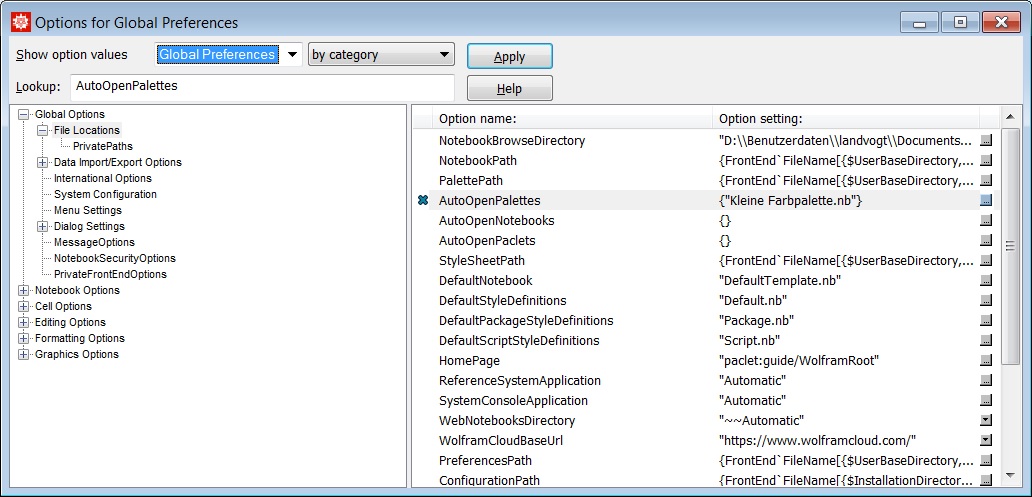Open WebNotebooksDirectory value dropdown
The width and height of the screenshot is (1032, 497).
[x=985, y=420]
